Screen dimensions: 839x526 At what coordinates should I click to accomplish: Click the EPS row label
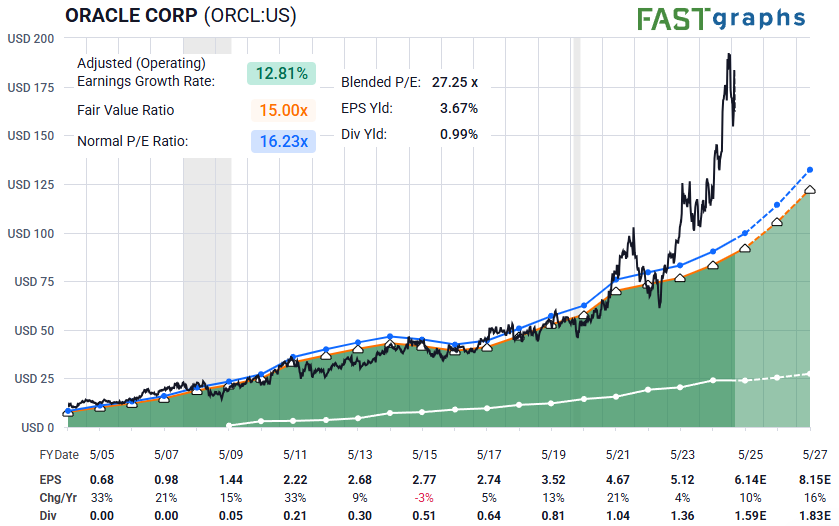pos(50,480)
